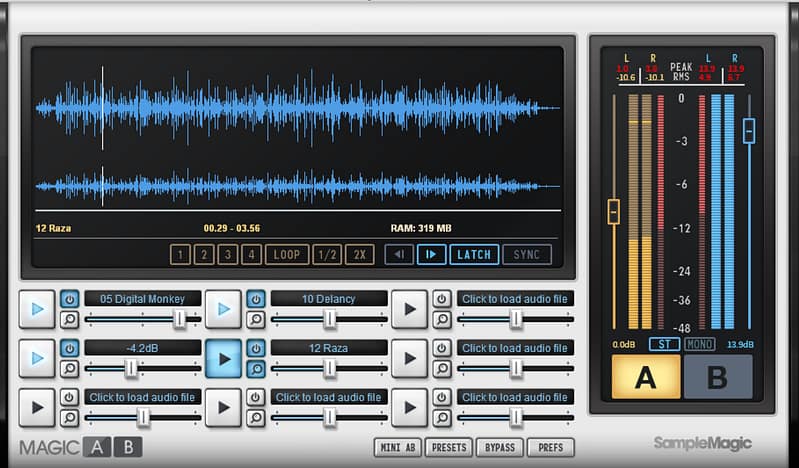Click the upper waveform in the display

[298, 108]
